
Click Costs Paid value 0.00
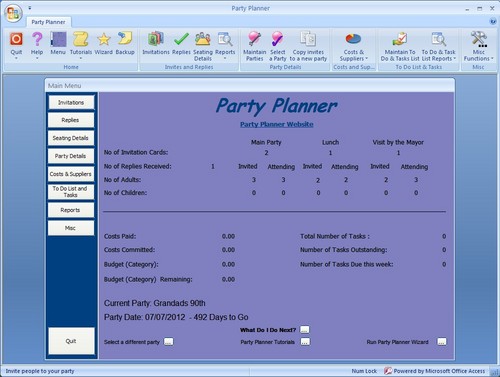coord(228,236)
